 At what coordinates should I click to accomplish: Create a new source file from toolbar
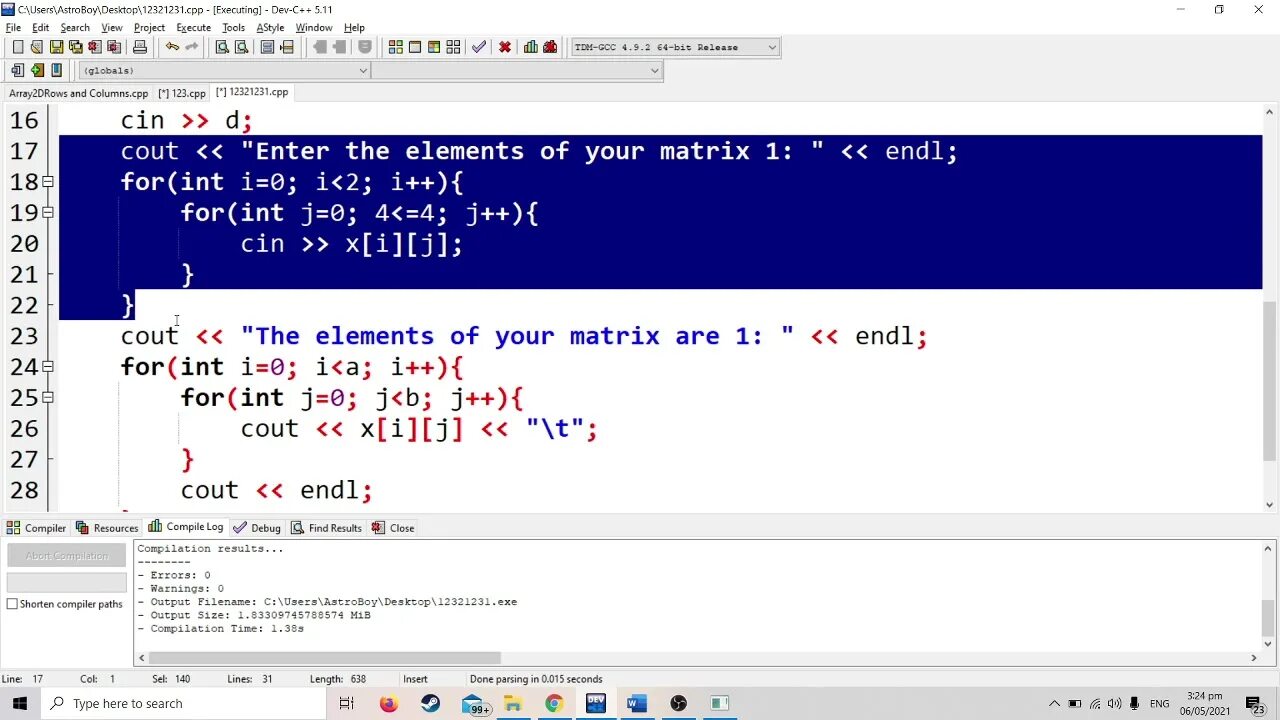(x=17, y=47)
